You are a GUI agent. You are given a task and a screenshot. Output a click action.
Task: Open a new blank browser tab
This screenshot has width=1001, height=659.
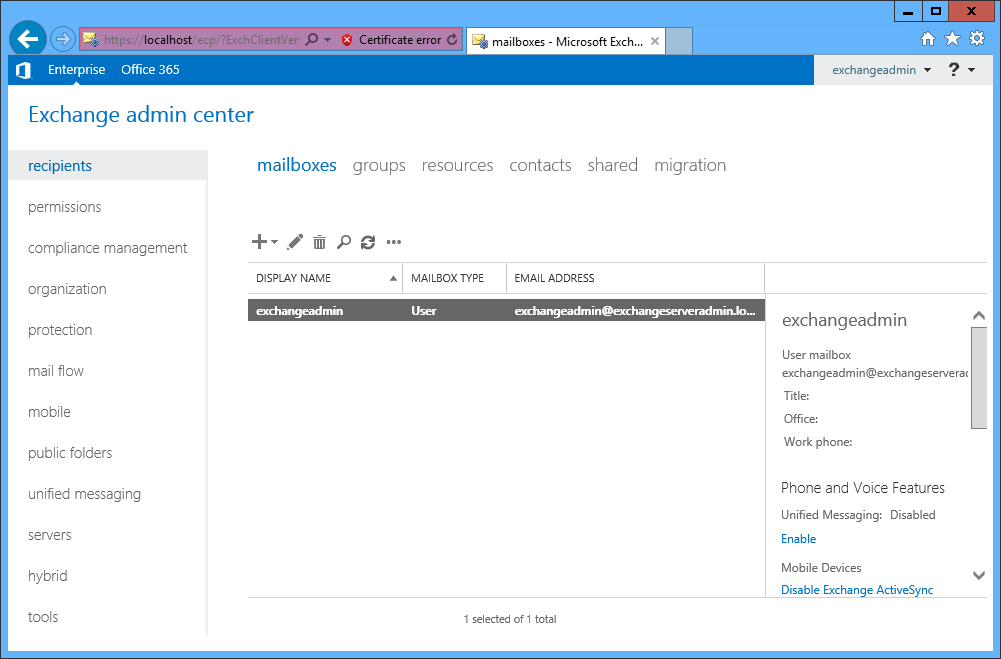click(679, 42)
